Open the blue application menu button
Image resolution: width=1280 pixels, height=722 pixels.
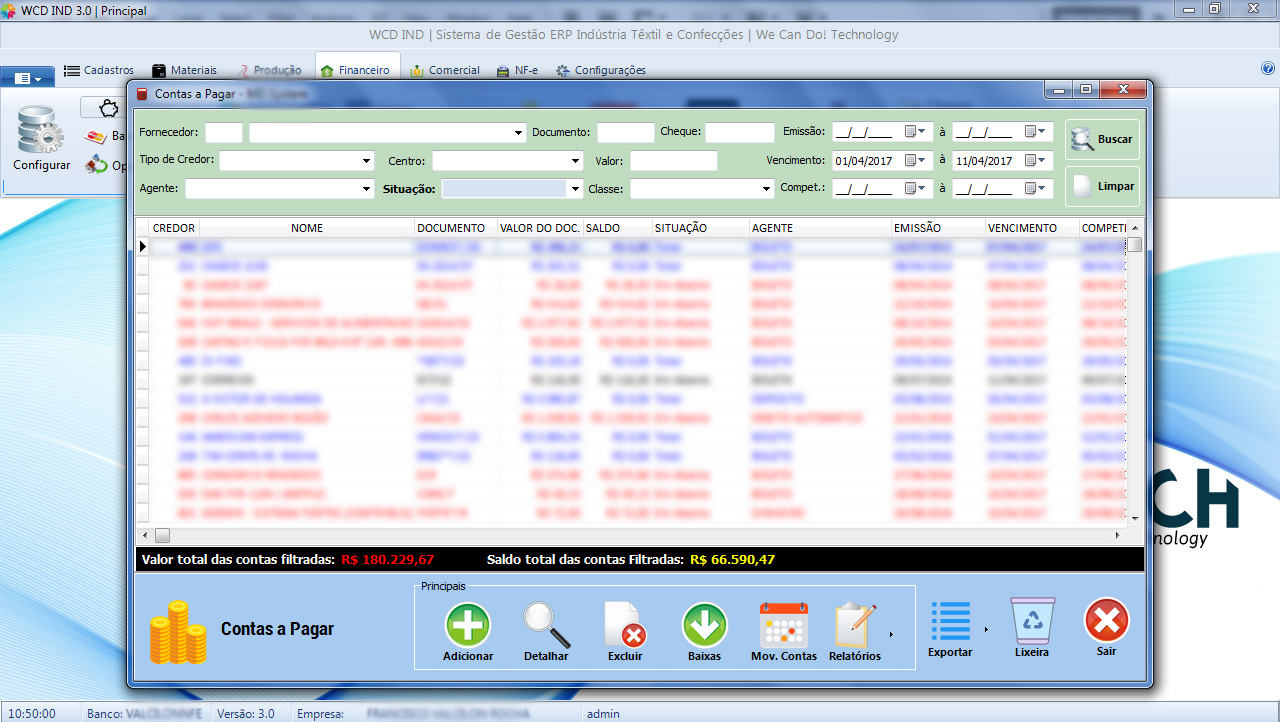(x=27, y=77)
